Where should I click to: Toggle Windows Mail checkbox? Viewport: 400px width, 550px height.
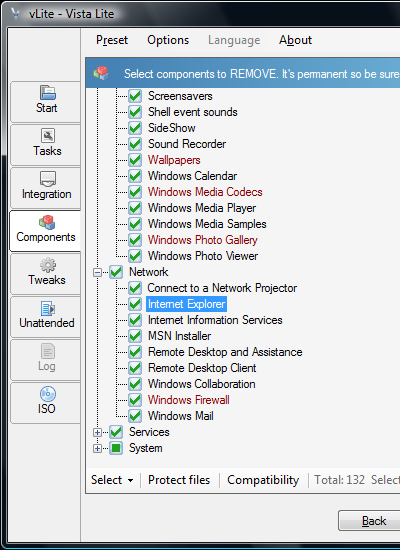135,416
